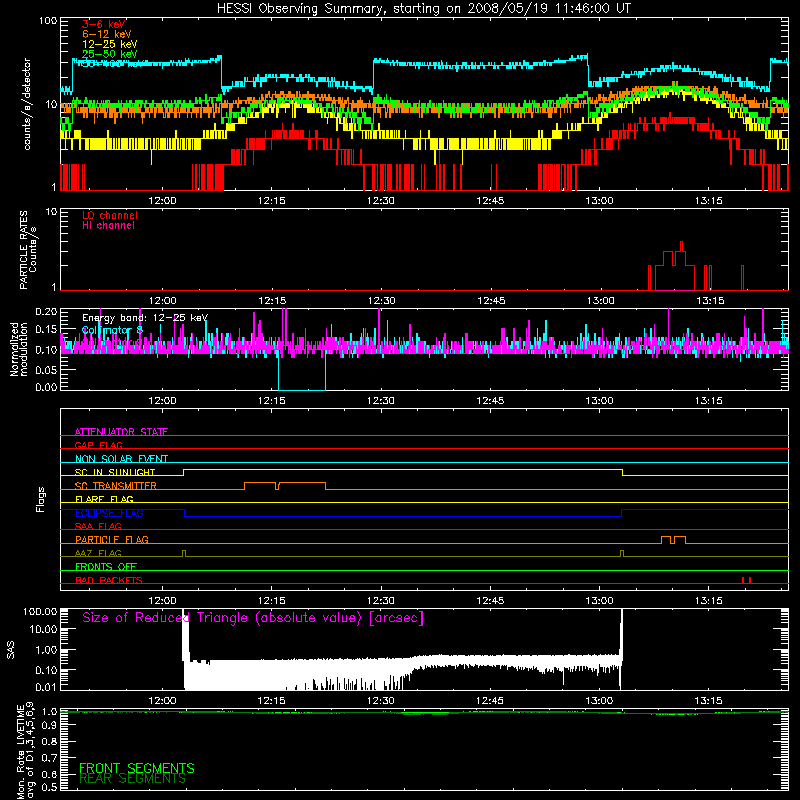Click the Flags vertical axis label
Image resolution: width=800 pixels, height=800 pixels.
pyautogui.click(x=41, y=499)
